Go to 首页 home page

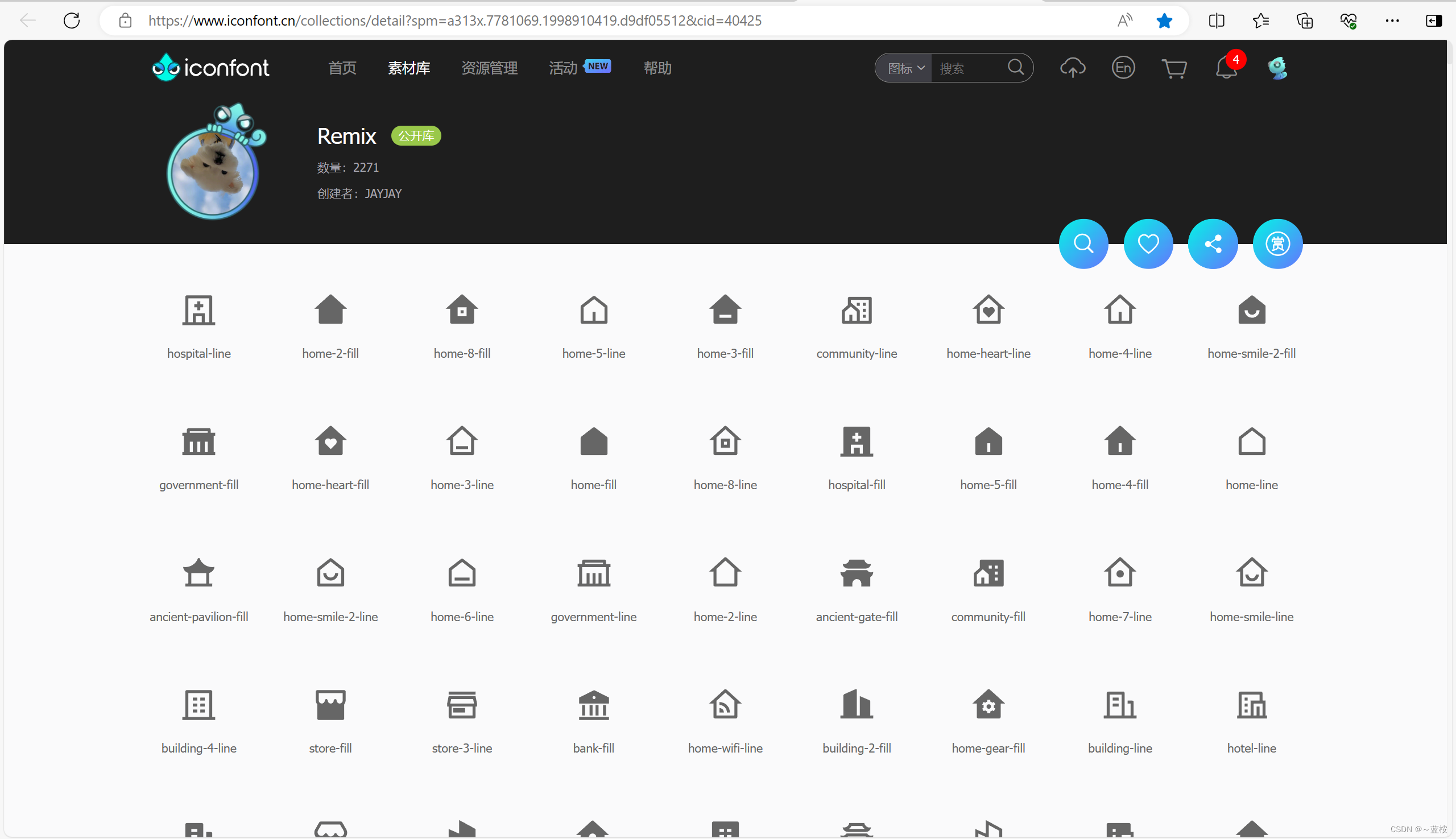[342, 68]
